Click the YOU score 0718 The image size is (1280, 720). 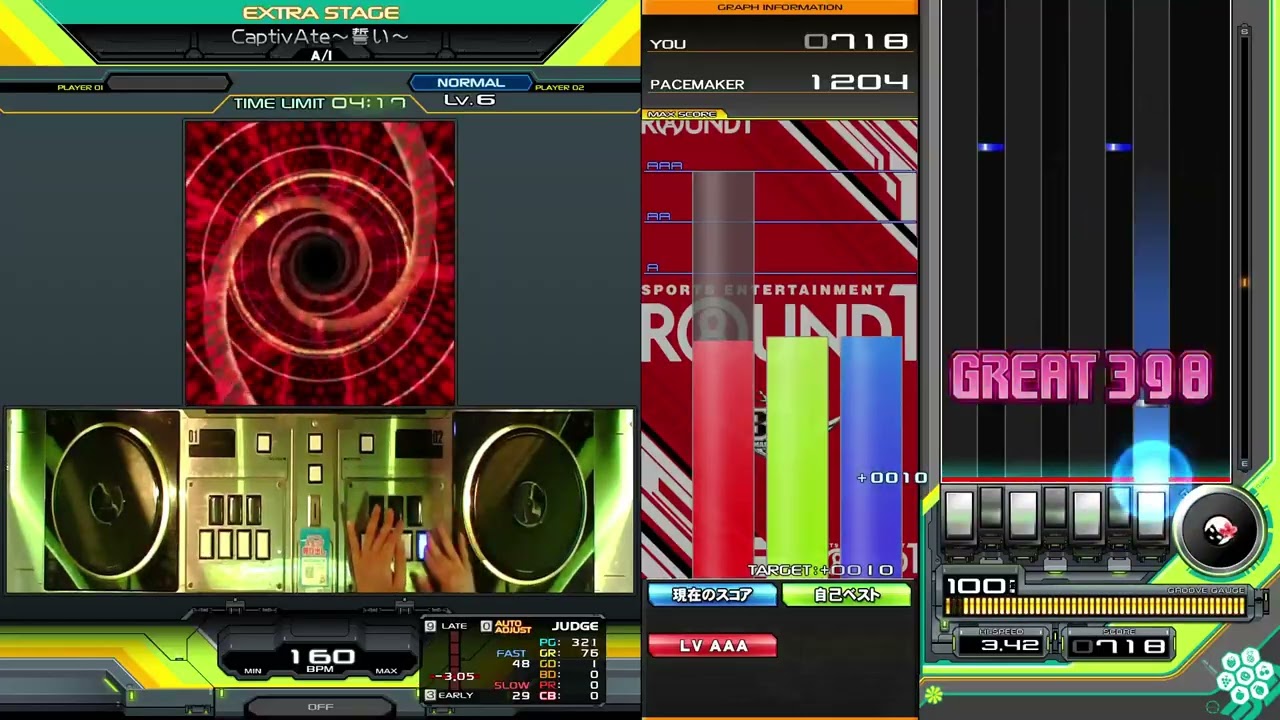pyautogui.click(x=856, y=42)
